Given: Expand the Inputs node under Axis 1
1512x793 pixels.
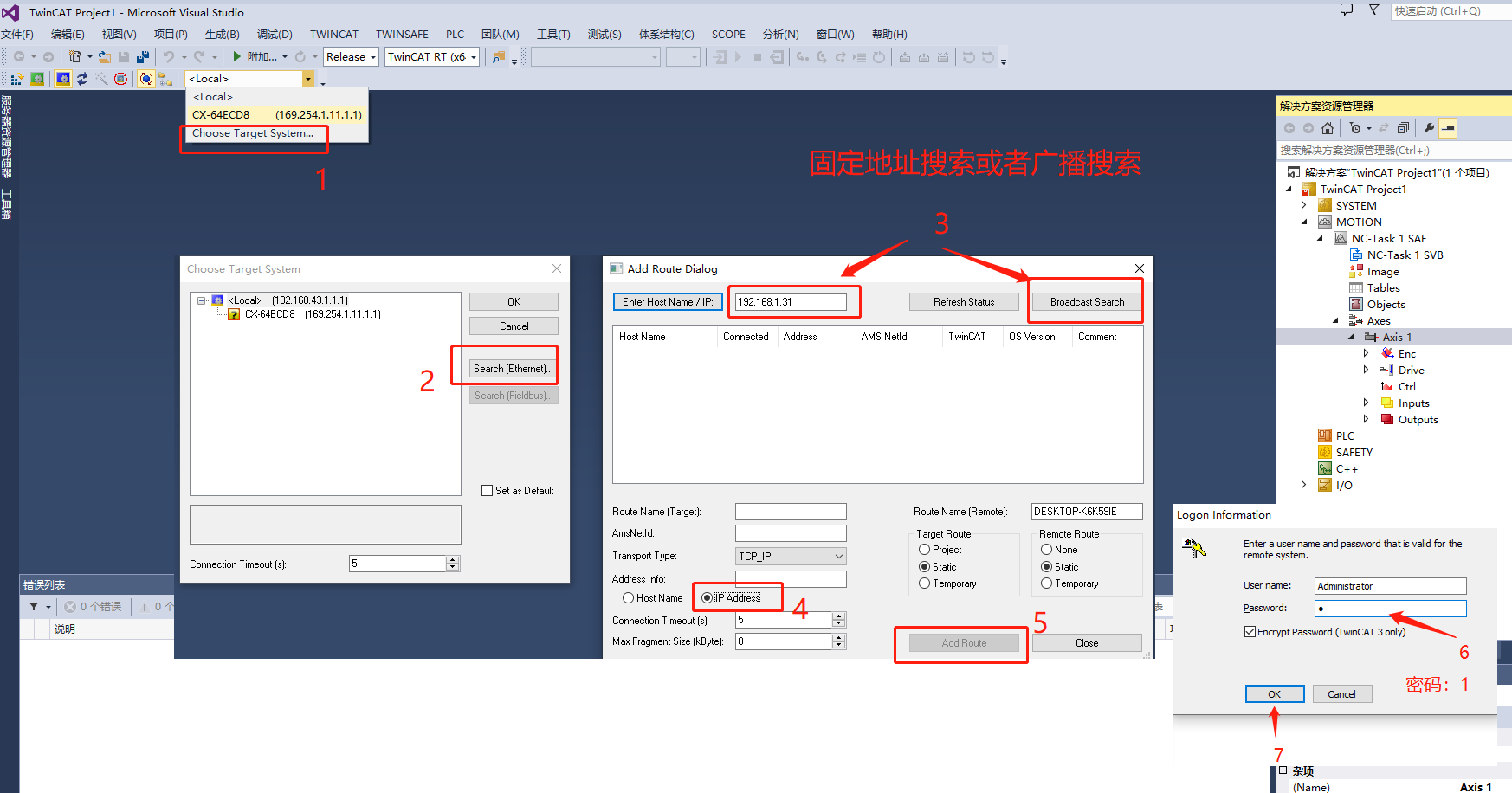Looking at the screenshot, I should pyautogui.click(x=1366, y=403).
